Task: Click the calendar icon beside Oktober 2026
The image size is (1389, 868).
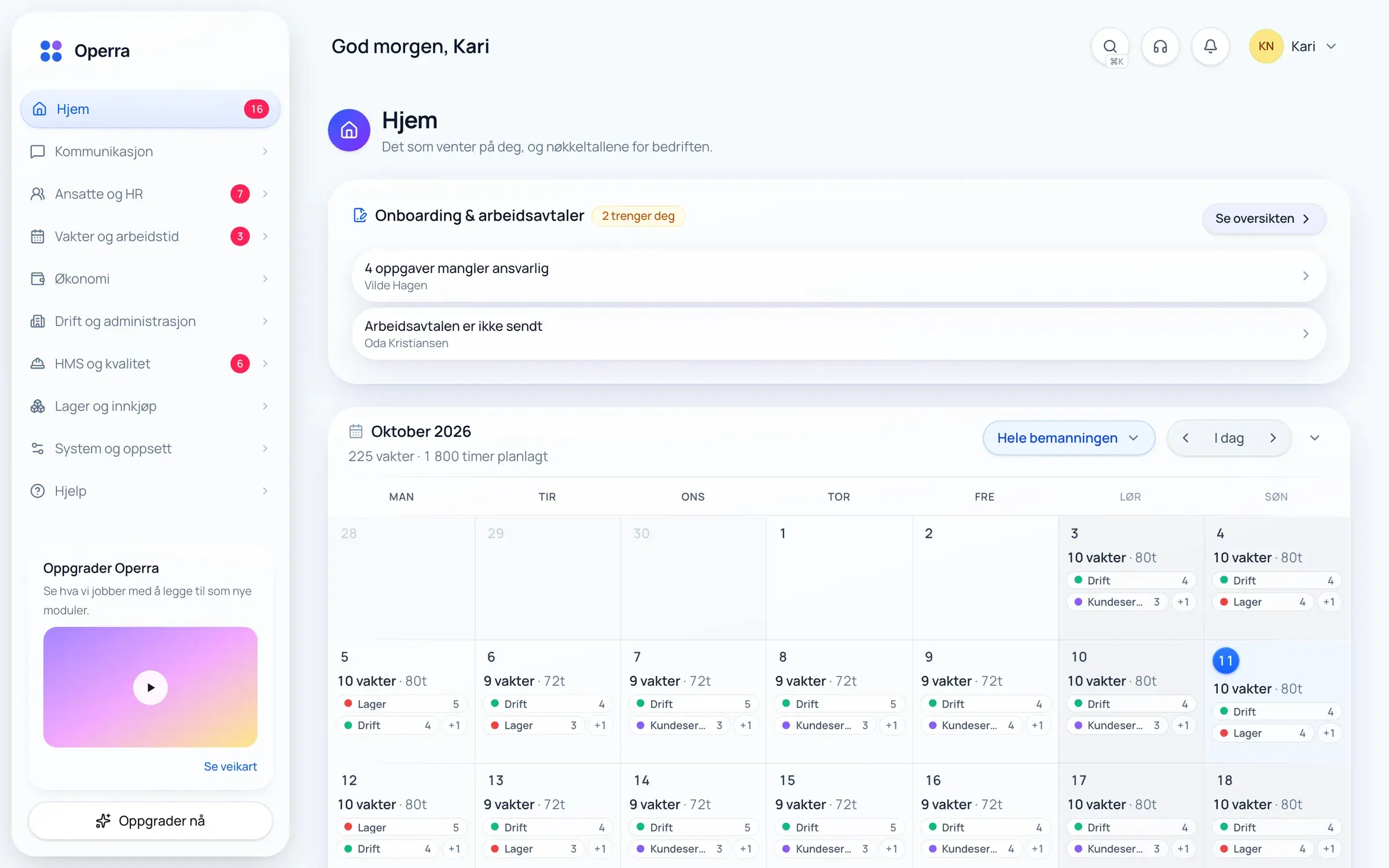Action: [356, 431]
